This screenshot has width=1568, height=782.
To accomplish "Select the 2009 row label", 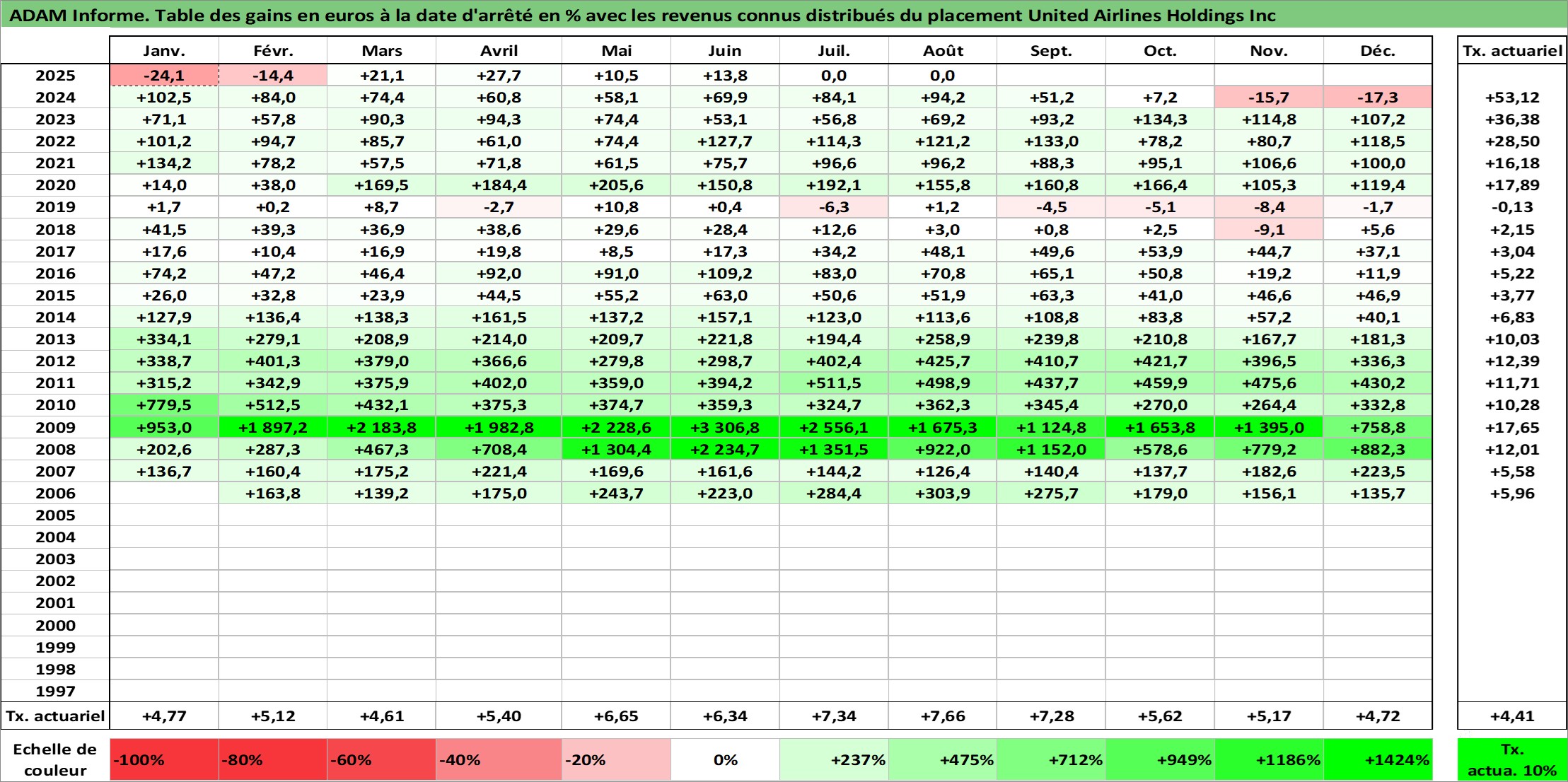I will [x=55, y=427].
